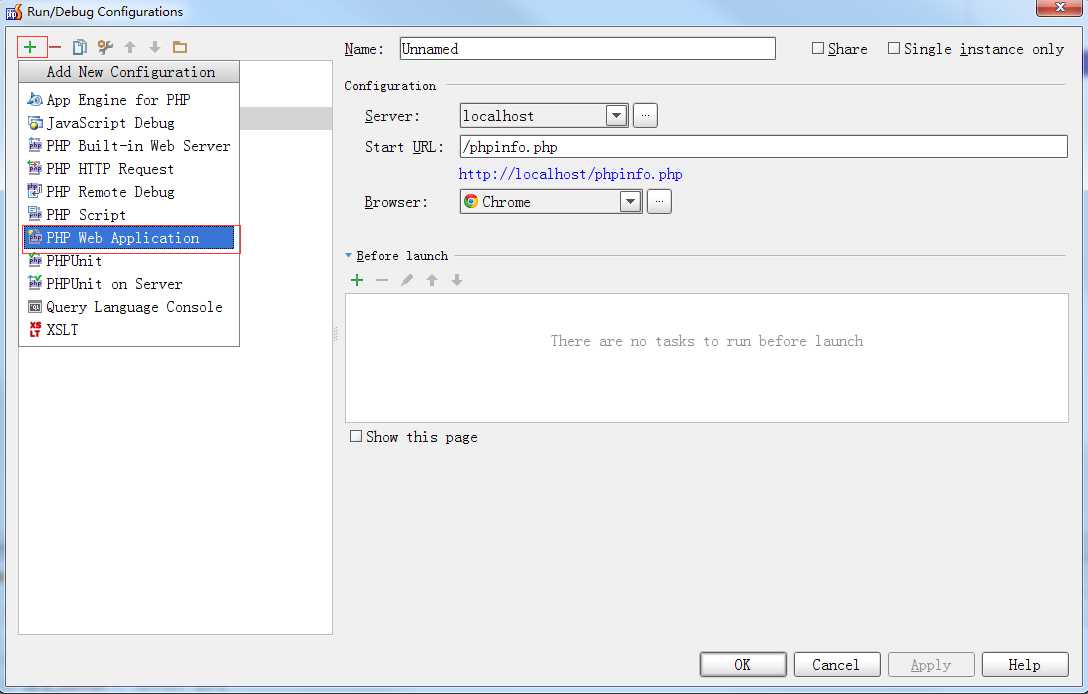Create new folder with the toolbar folder icon
The height and width of the screenshot is (694, 1088).
coord(180,47)
